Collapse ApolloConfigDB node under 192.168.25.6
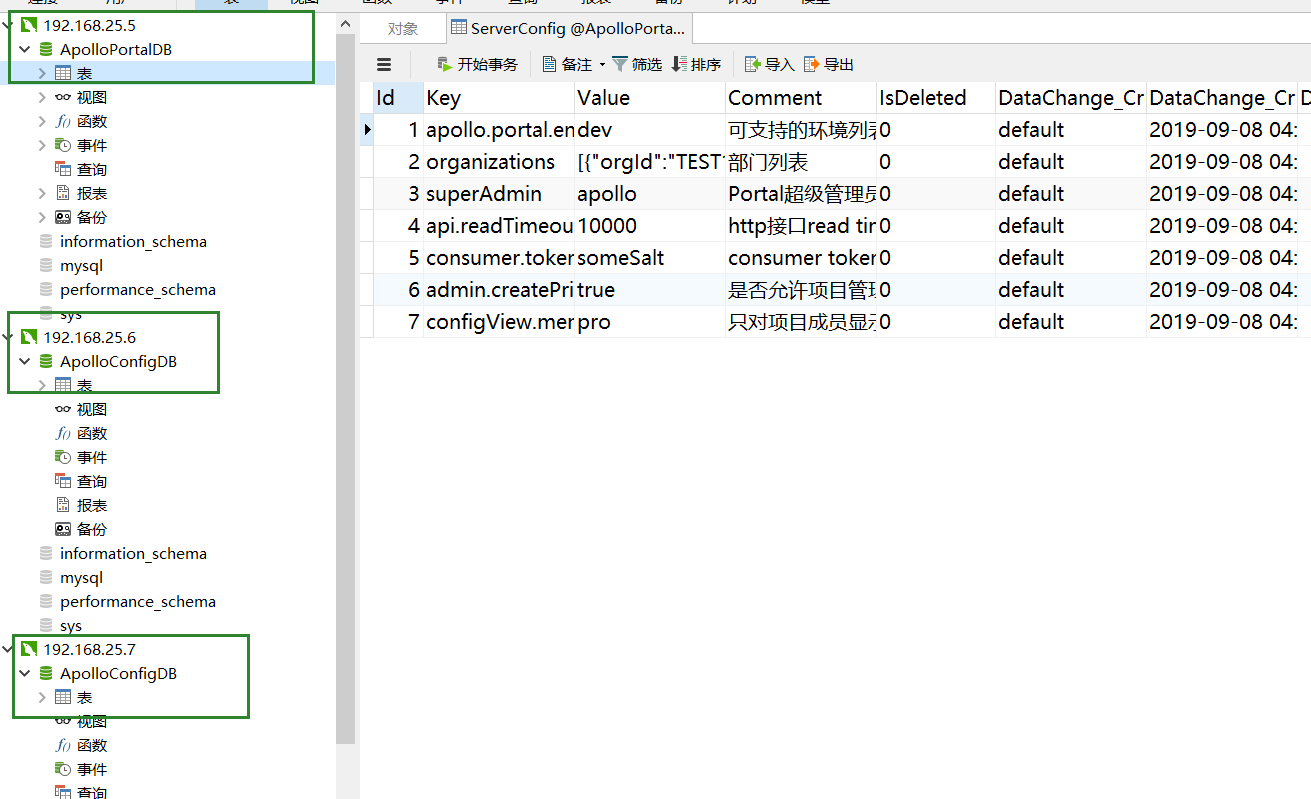This screenshot has width=1311, height=799. pyautogui.click(x=25, y=361)
